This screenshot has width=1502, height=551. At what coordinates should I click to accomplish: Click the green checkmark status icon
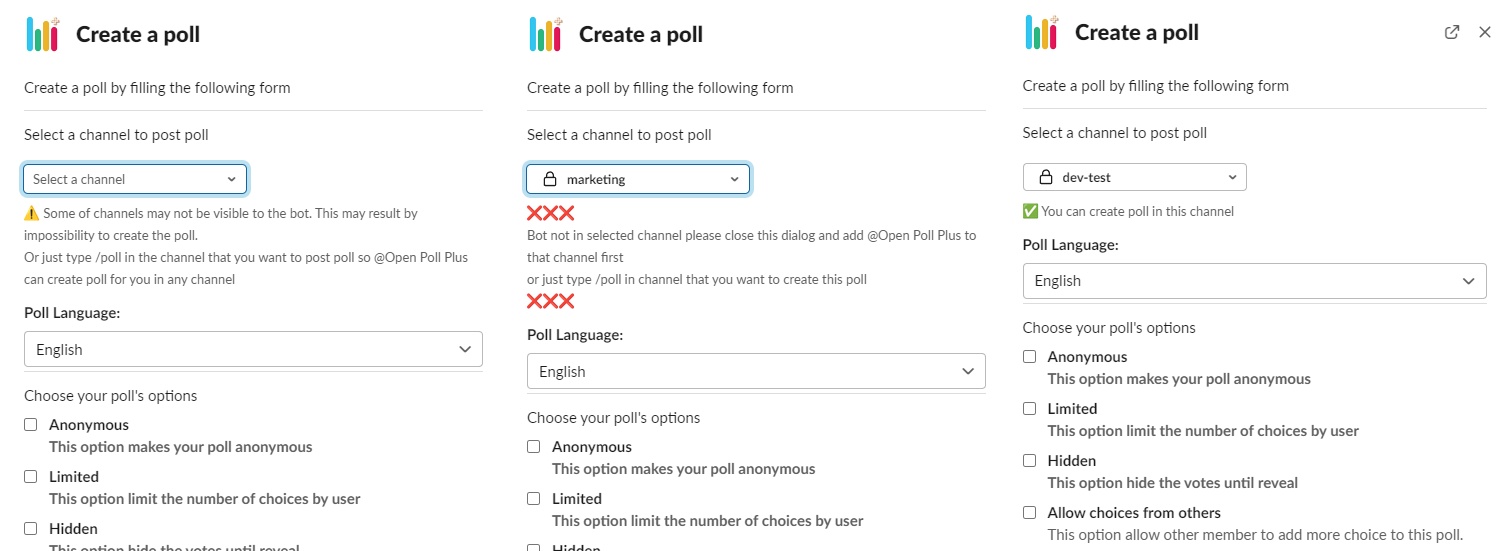(x=1030, y=211)
